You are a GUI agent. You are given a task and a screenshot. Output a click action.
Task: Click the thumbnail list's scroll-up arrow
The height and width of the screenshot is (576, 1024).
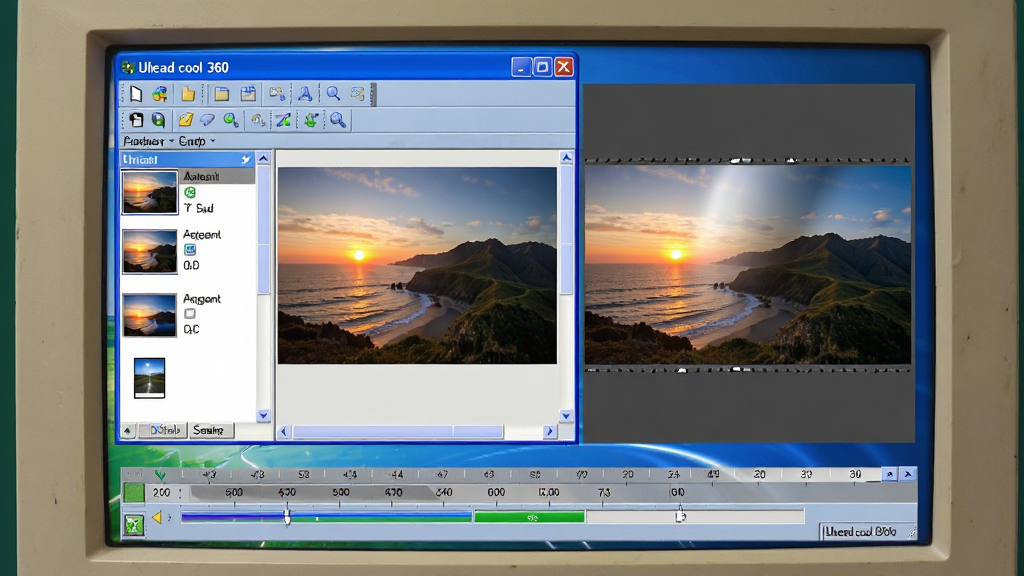[263, 158]
